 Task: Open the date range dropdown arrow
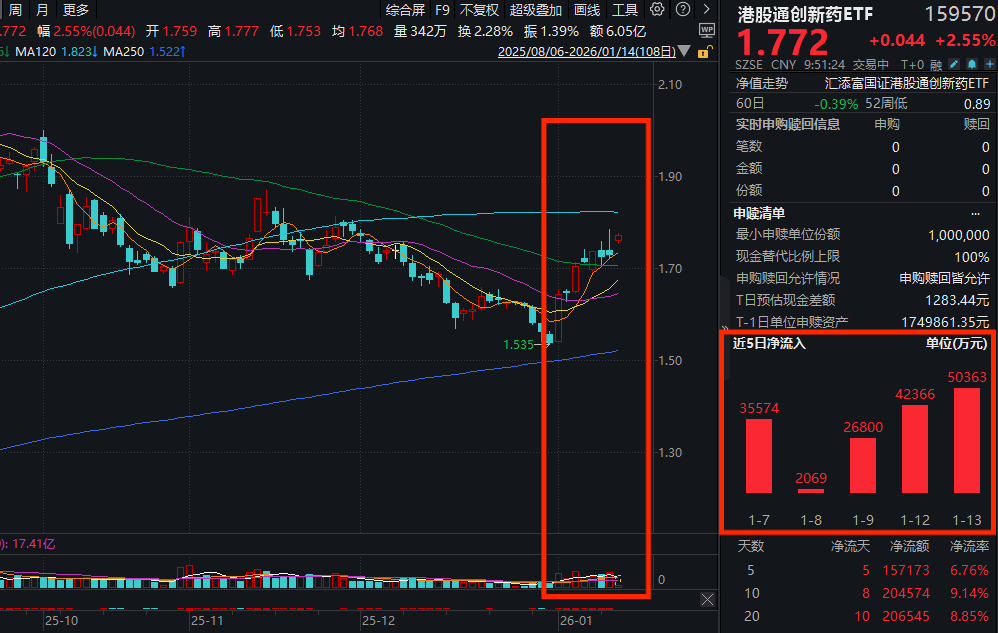point(684,51)
